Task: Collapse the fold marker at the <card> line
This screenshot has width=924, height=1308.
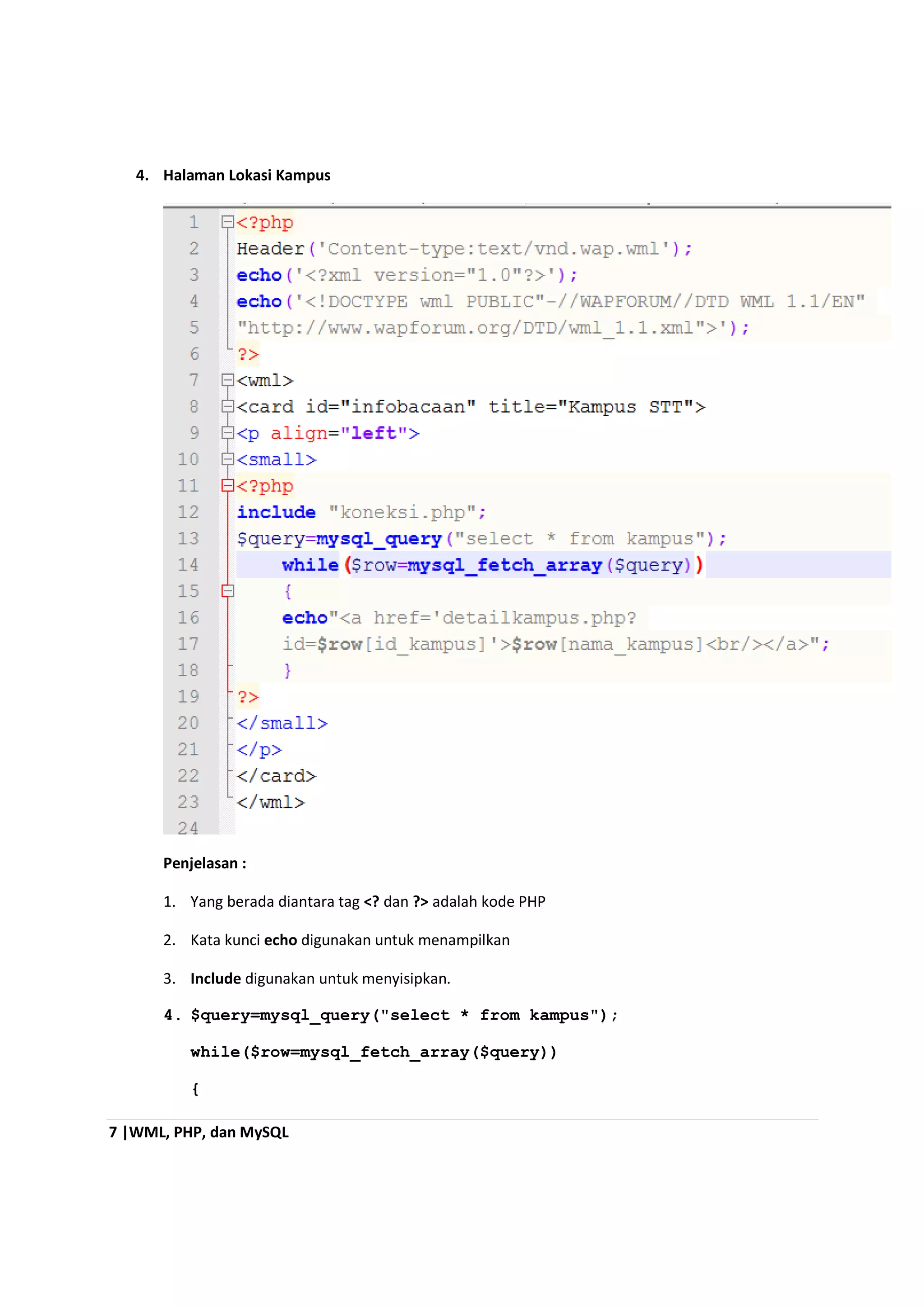Action: point(228,406)
